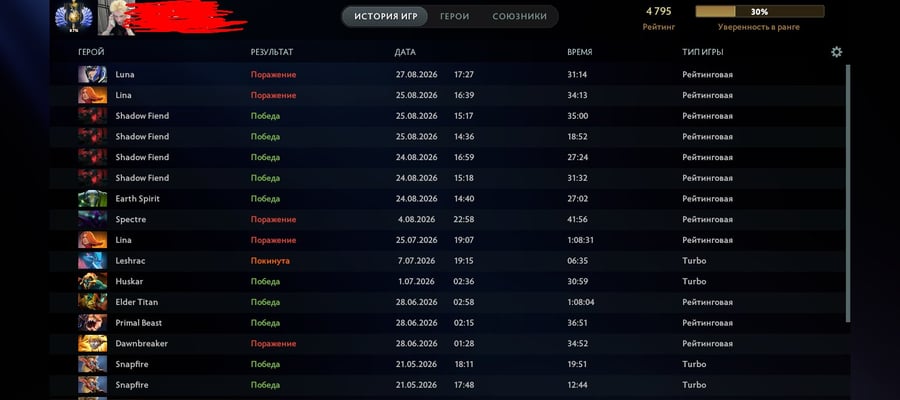Click the Dawnbreaker hero icon
The height and width of the screenshot is (400, 900).
point(92,343)
